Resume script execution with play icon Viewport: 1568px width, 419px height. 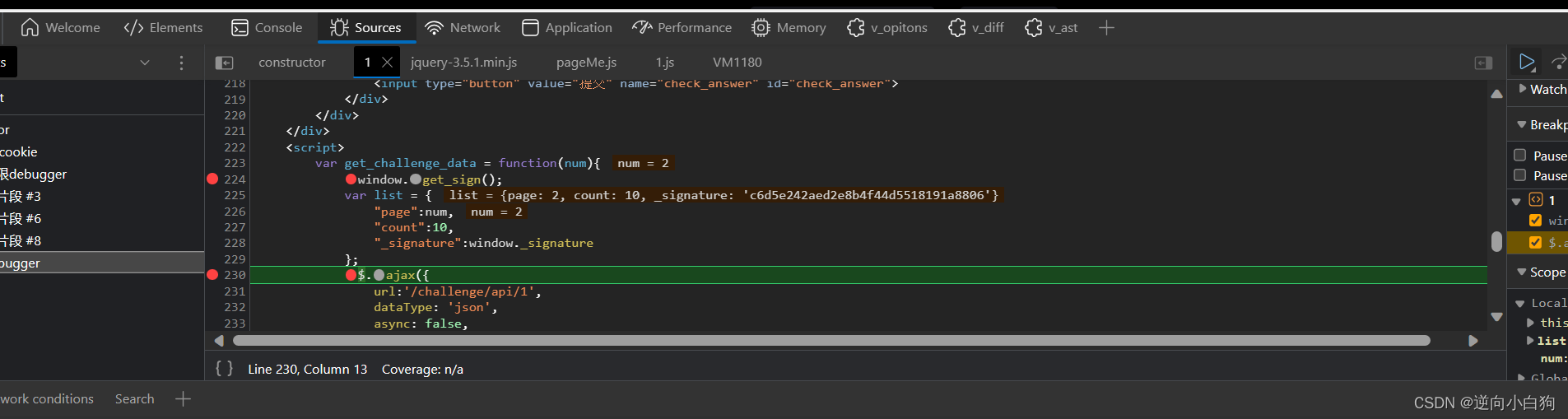pyautogui.click(x=1527, y=62)
